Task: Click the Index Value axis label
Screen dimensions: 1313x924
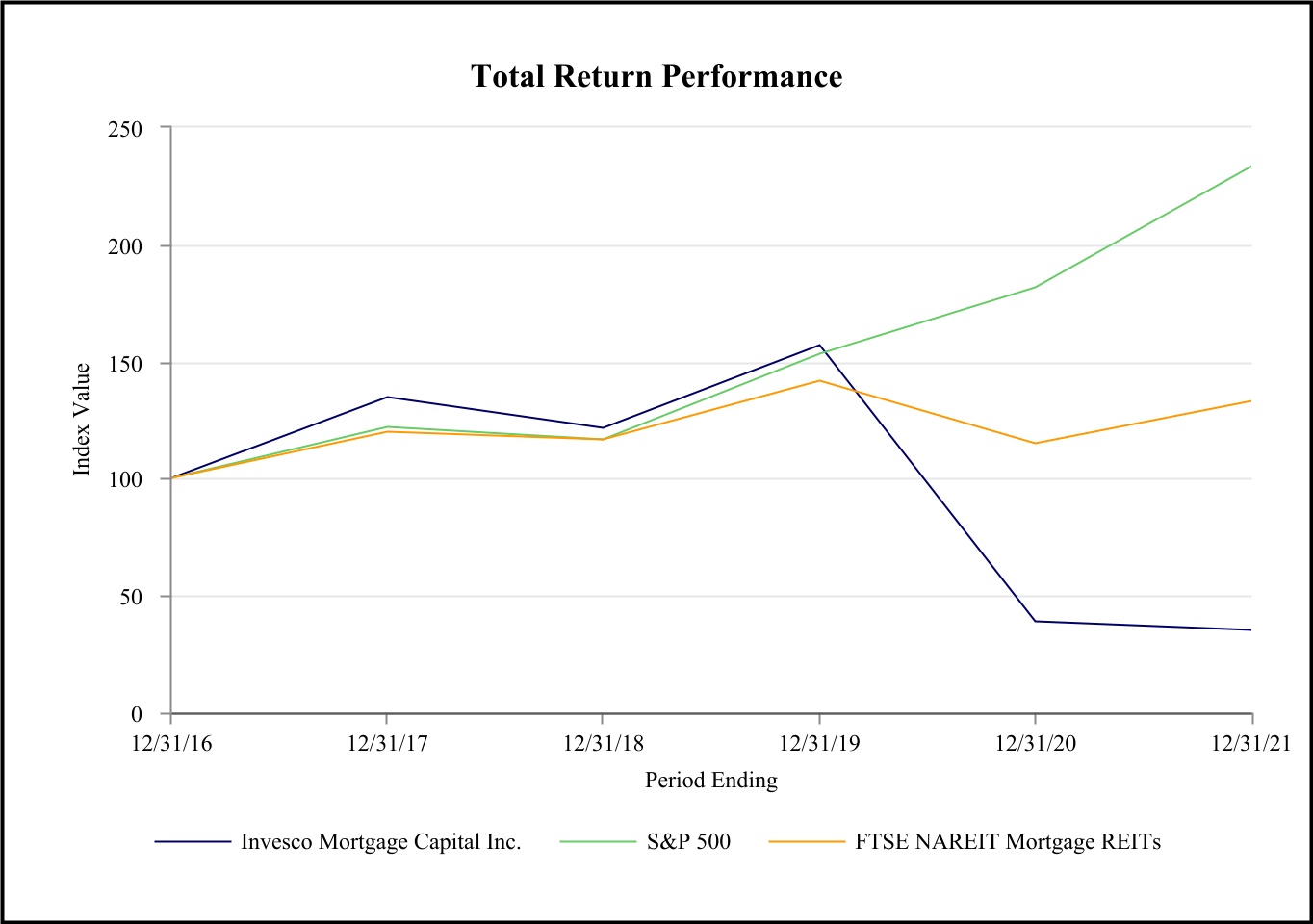Action: (x=82, y=419)
